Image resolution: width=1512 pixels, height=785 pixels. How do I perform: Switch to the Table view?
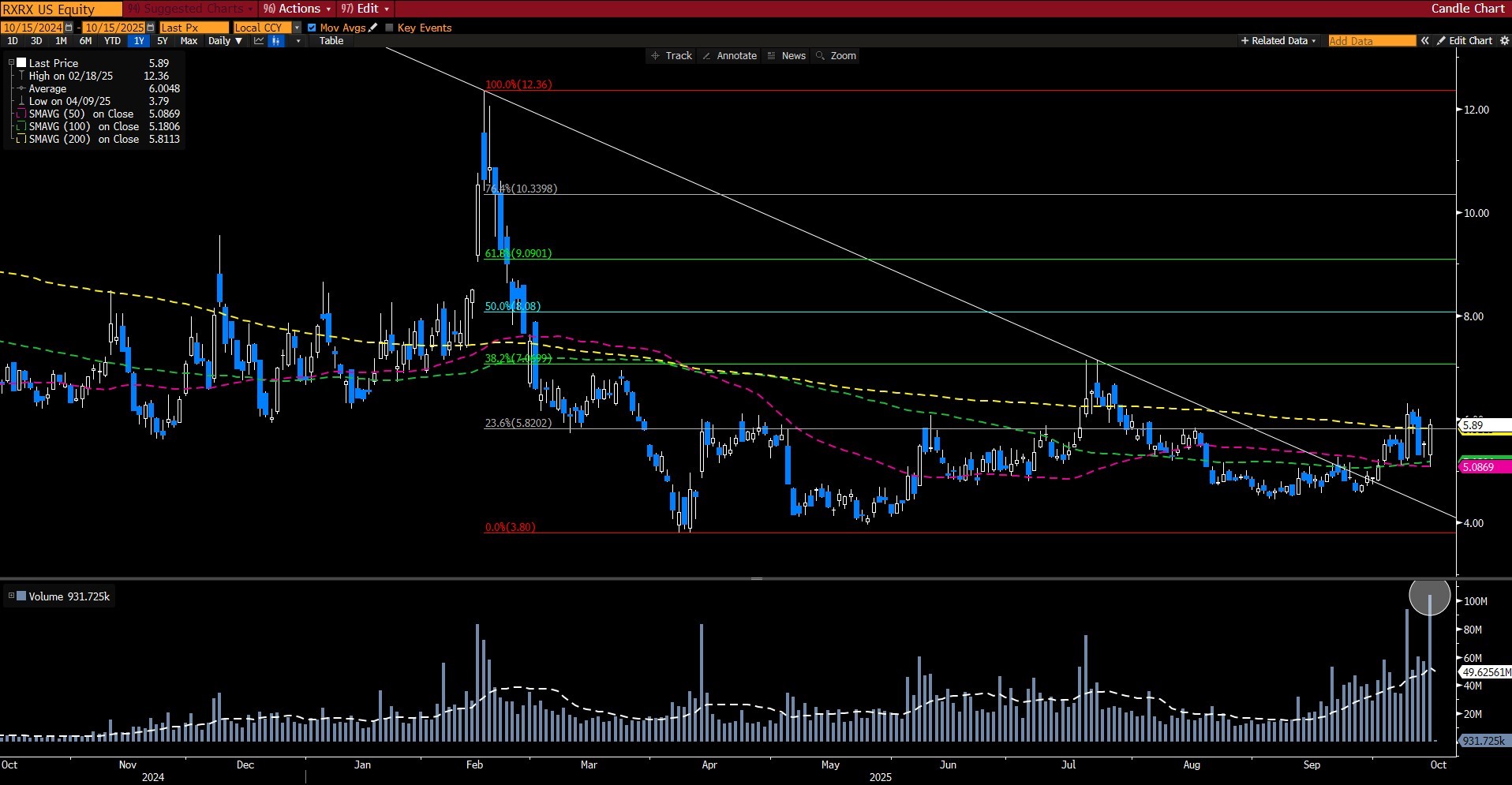[x=331, y=41]
